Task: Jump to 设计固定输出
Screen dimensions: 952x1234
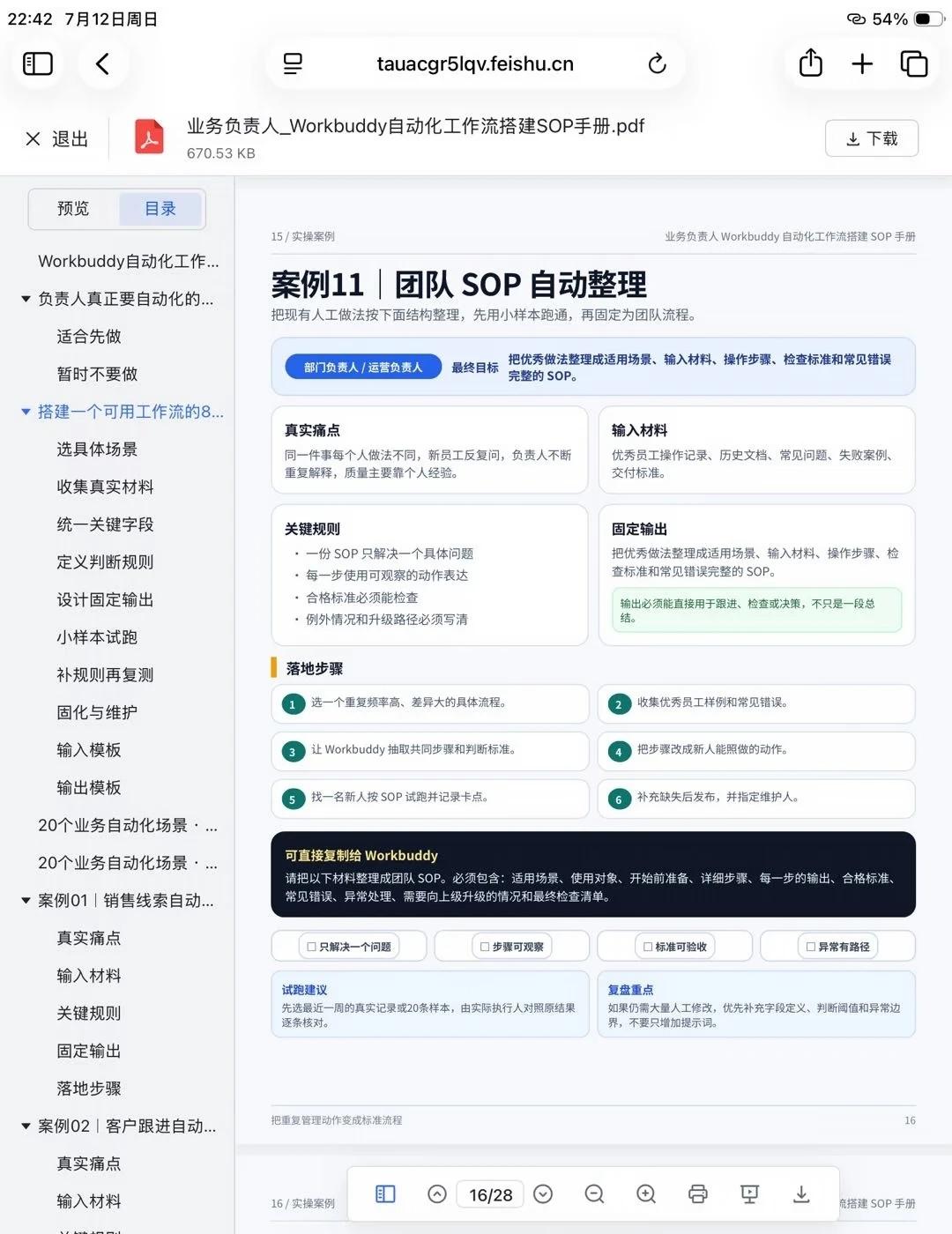Action: 105,599
